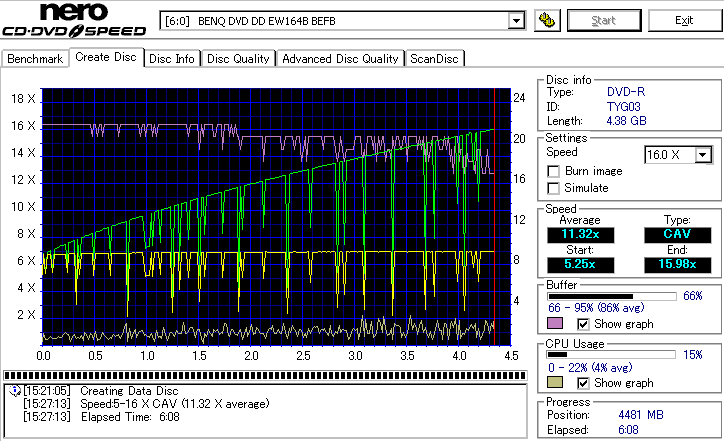This screenshot has width=724, height=441.
Task: Click the Create Disc tab
Action: tap(106, 57)
